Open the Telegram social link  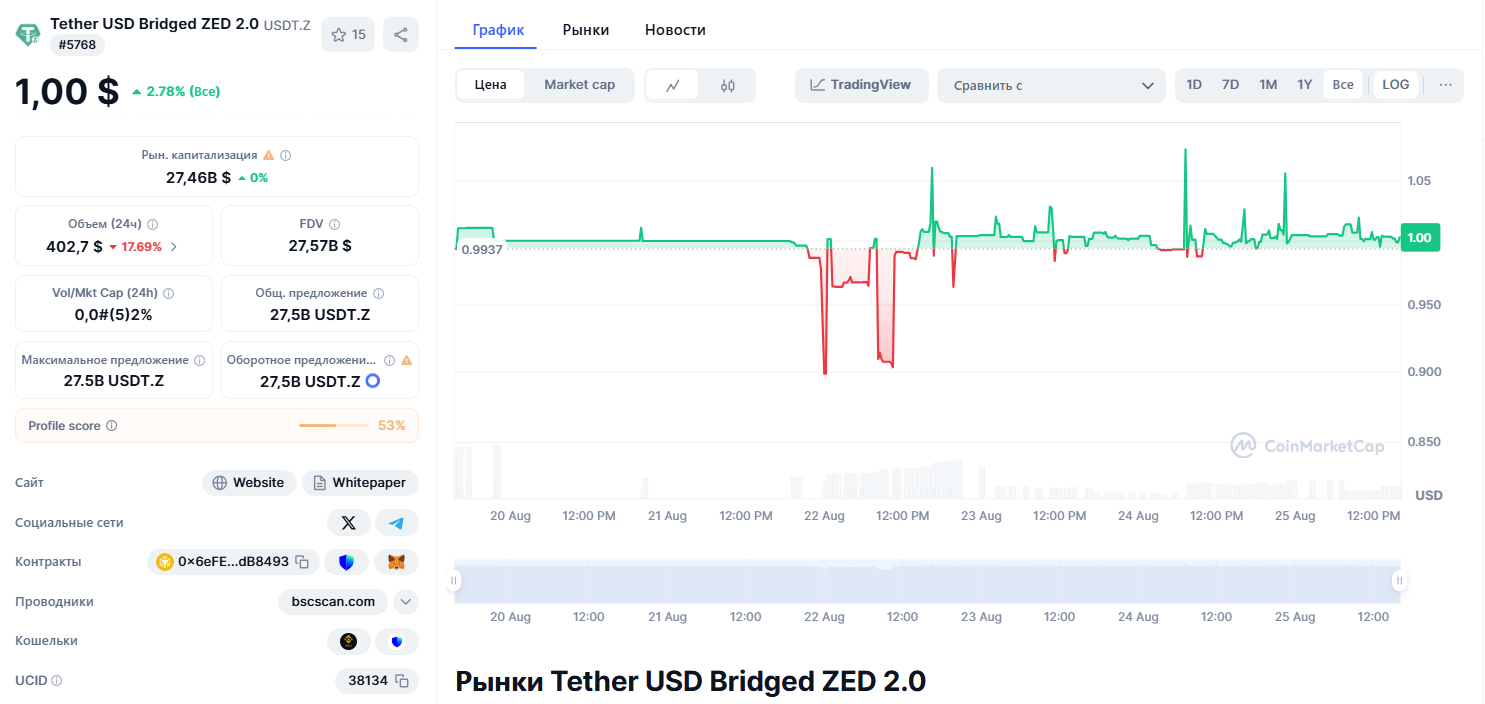(x=397, y=523)
